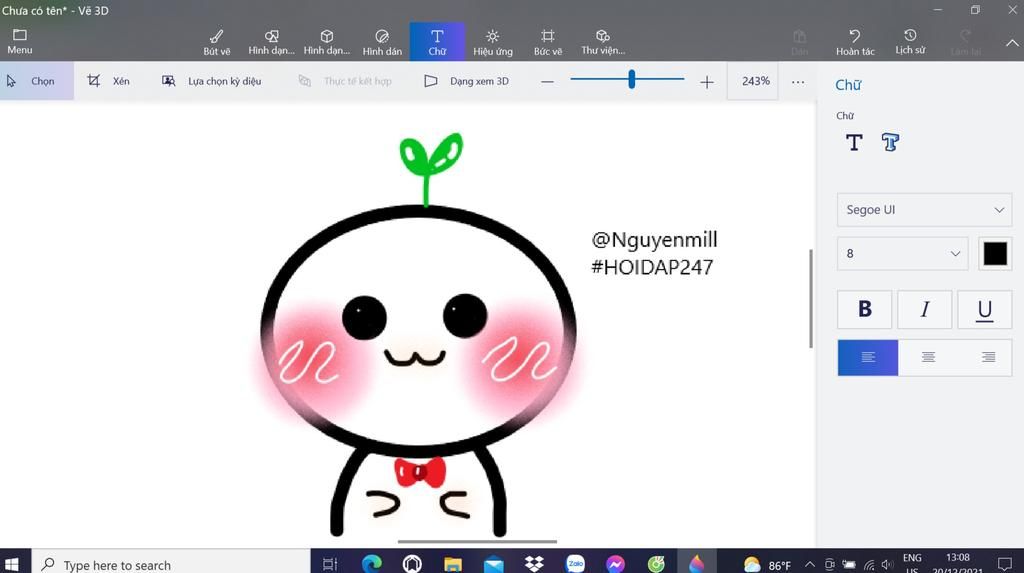Show hidden system tray icons

(809, 564)
